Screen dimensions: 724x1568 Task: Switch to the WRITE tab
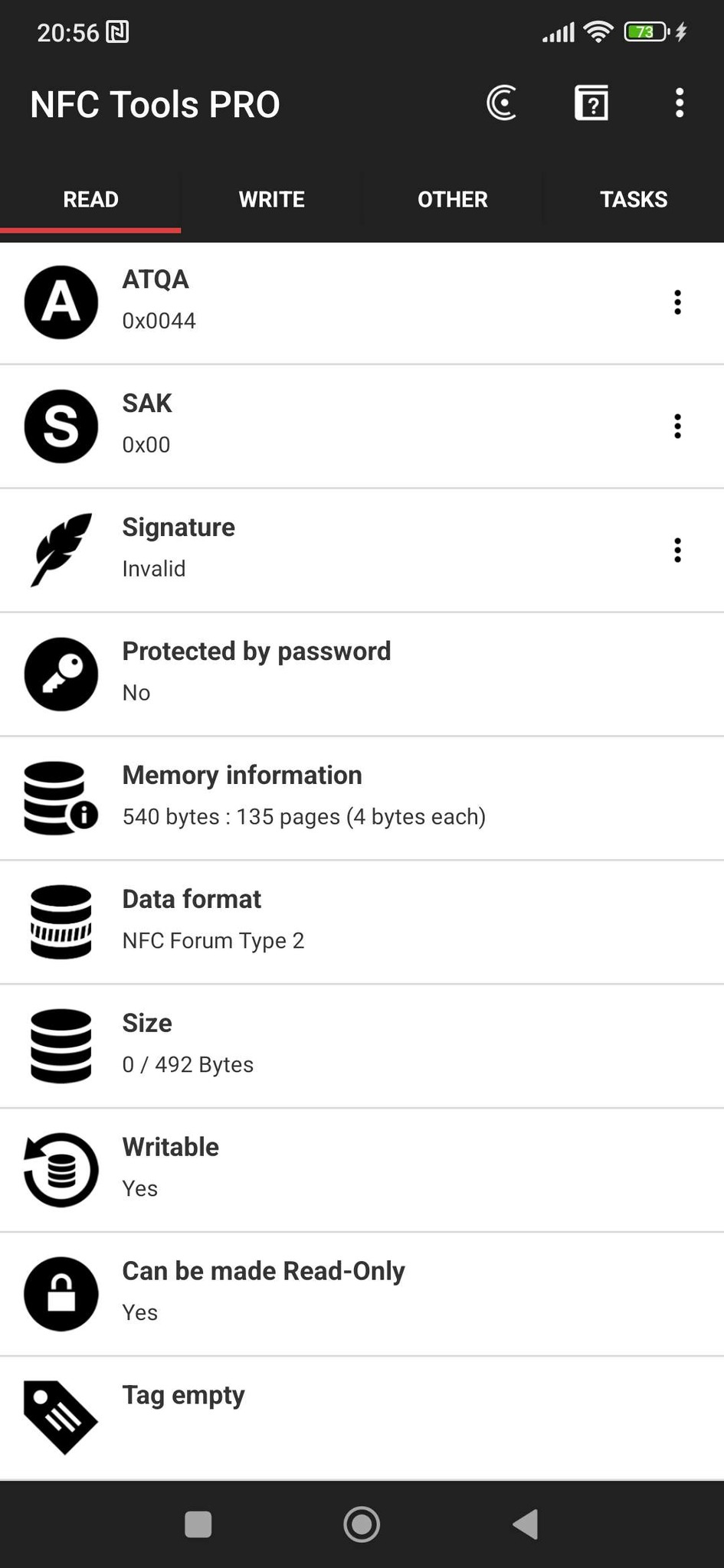point(271,199)
